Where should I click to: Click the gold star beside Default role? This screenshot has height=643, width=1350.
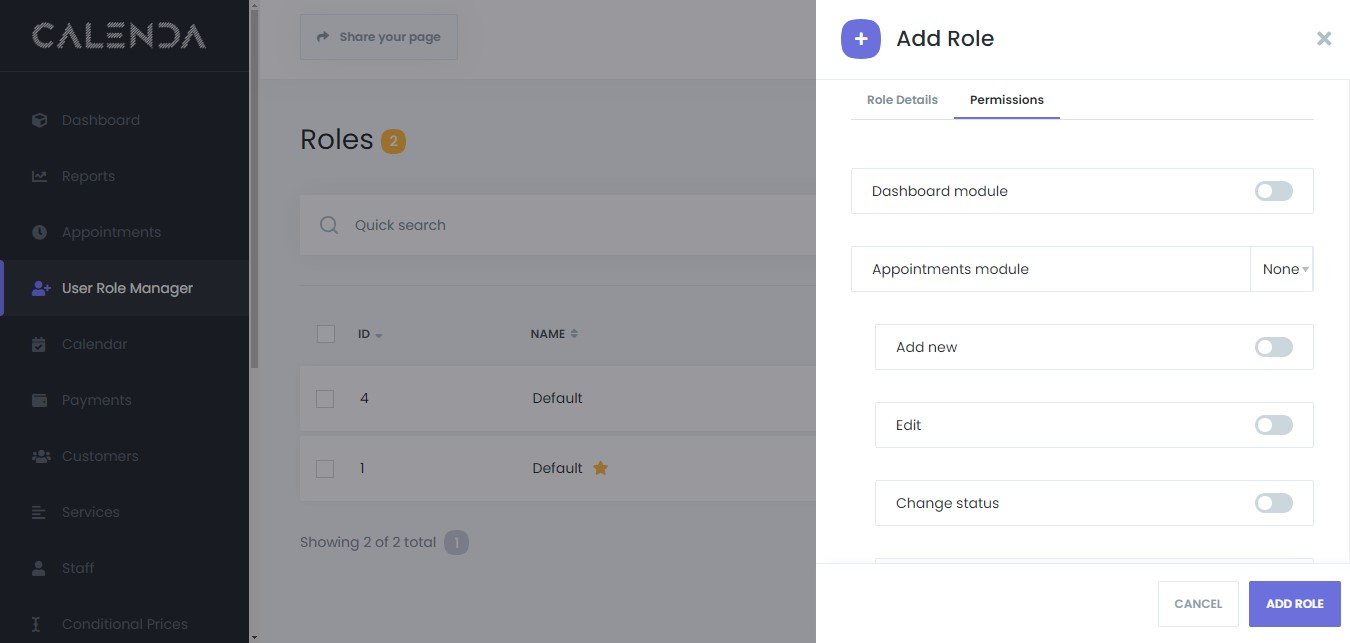tap(600, 468)
